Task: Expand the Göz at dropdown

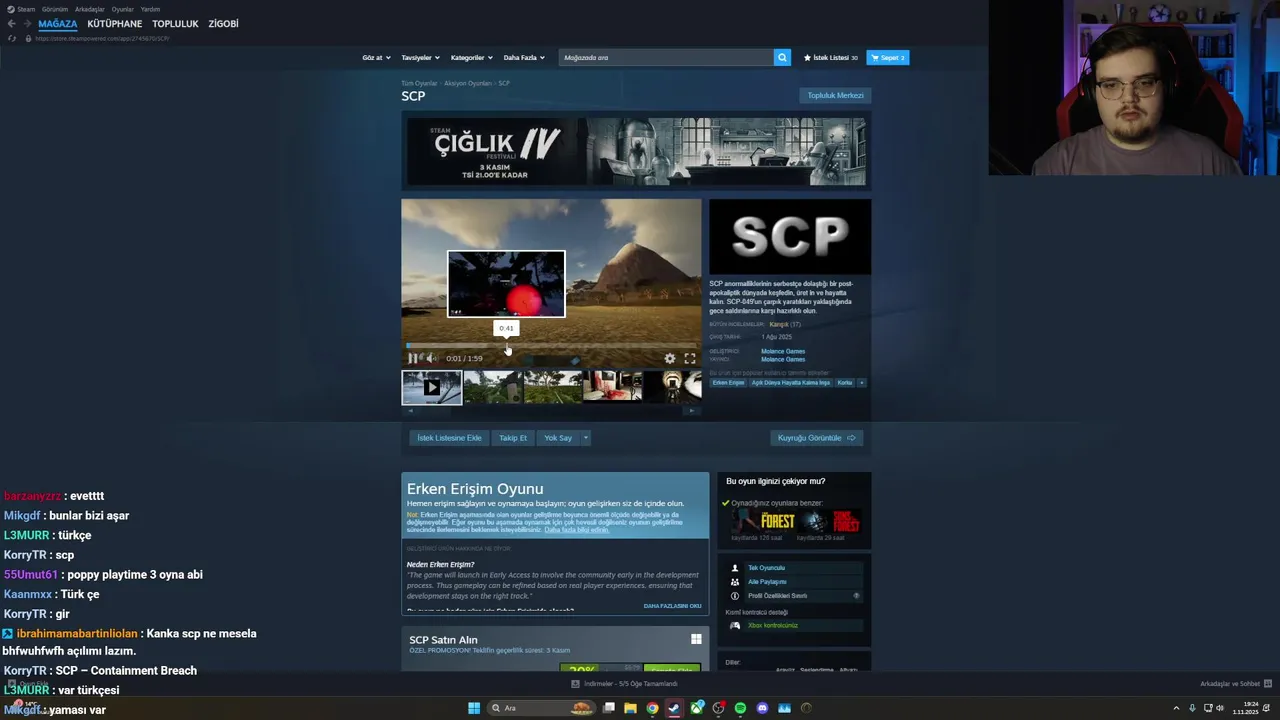Action: click(x=375, y=58)
